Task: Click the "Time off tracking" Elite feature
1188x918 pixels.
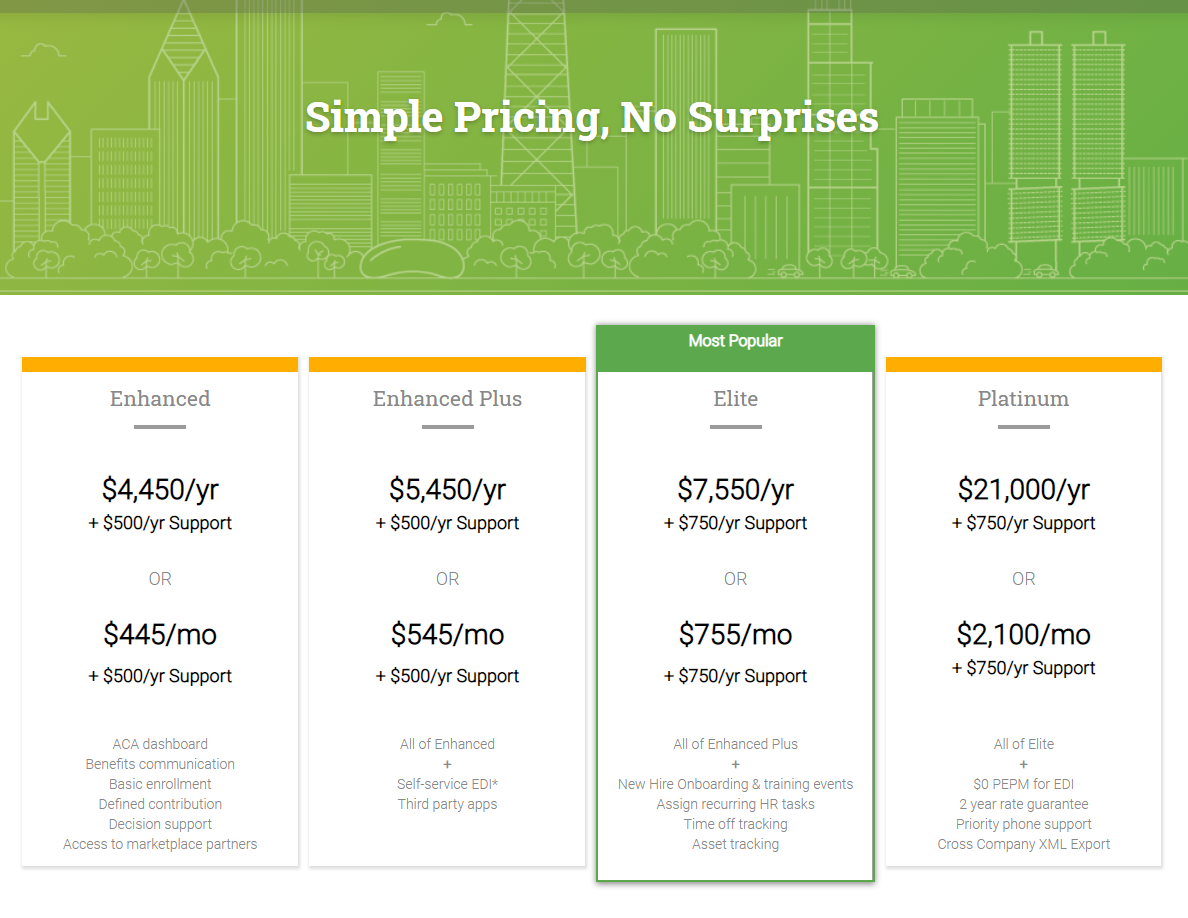Action: tap(735, 824)
